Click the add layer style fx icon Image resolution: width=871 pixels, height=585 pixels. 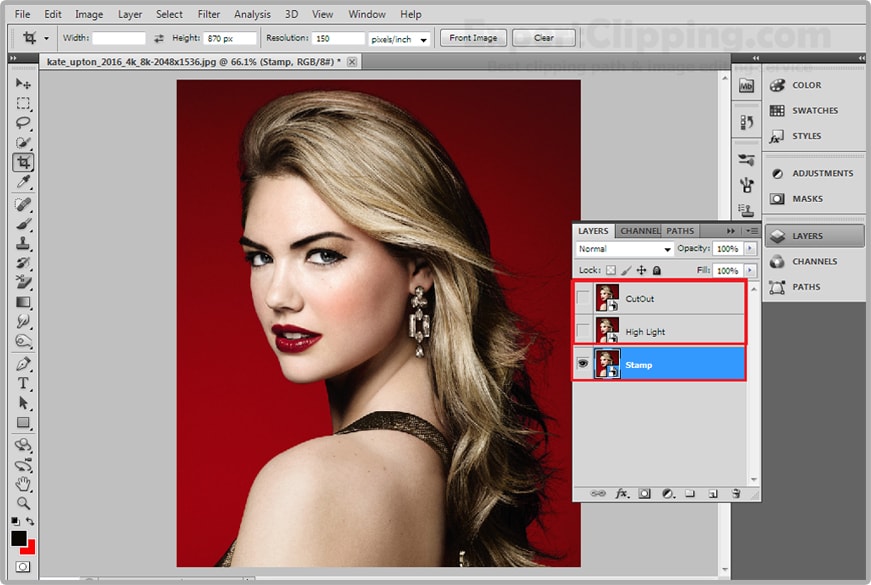pyautogui.click(x=621, y=493)
